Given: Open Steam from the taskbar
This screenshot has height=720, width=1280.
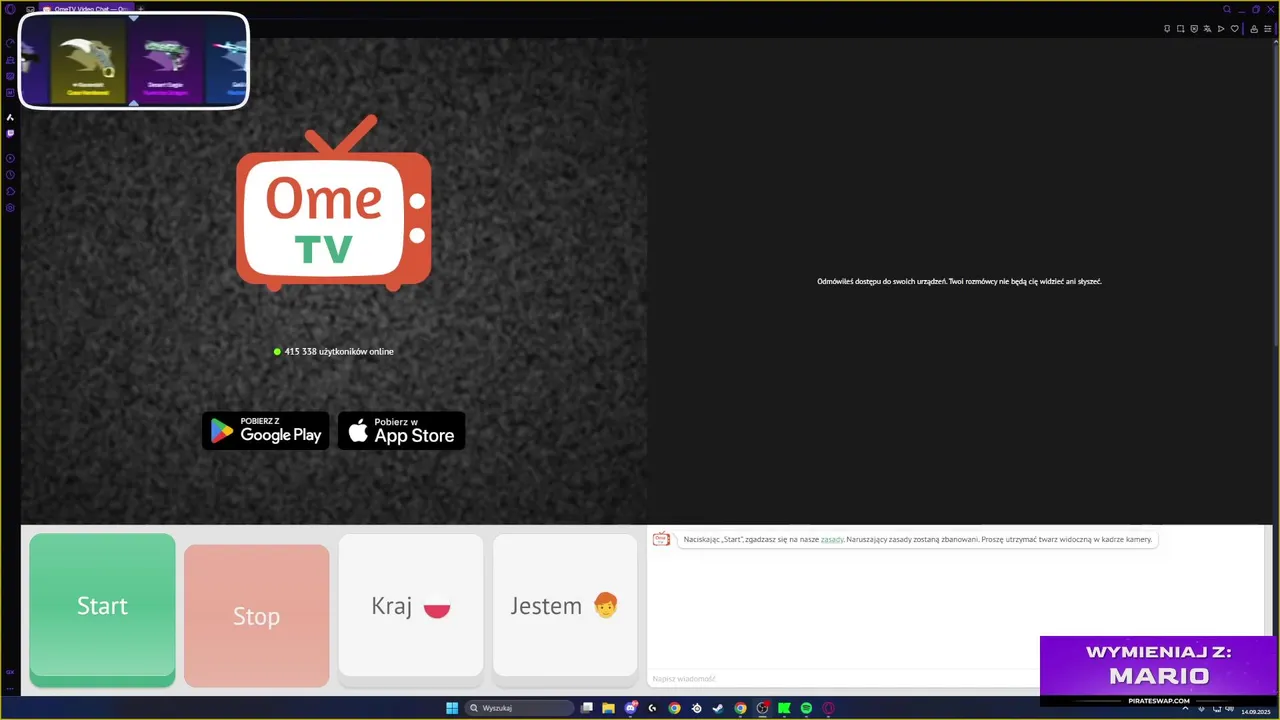Looking at the screenshot, I should pyautogui.click(x=718, y=708).
